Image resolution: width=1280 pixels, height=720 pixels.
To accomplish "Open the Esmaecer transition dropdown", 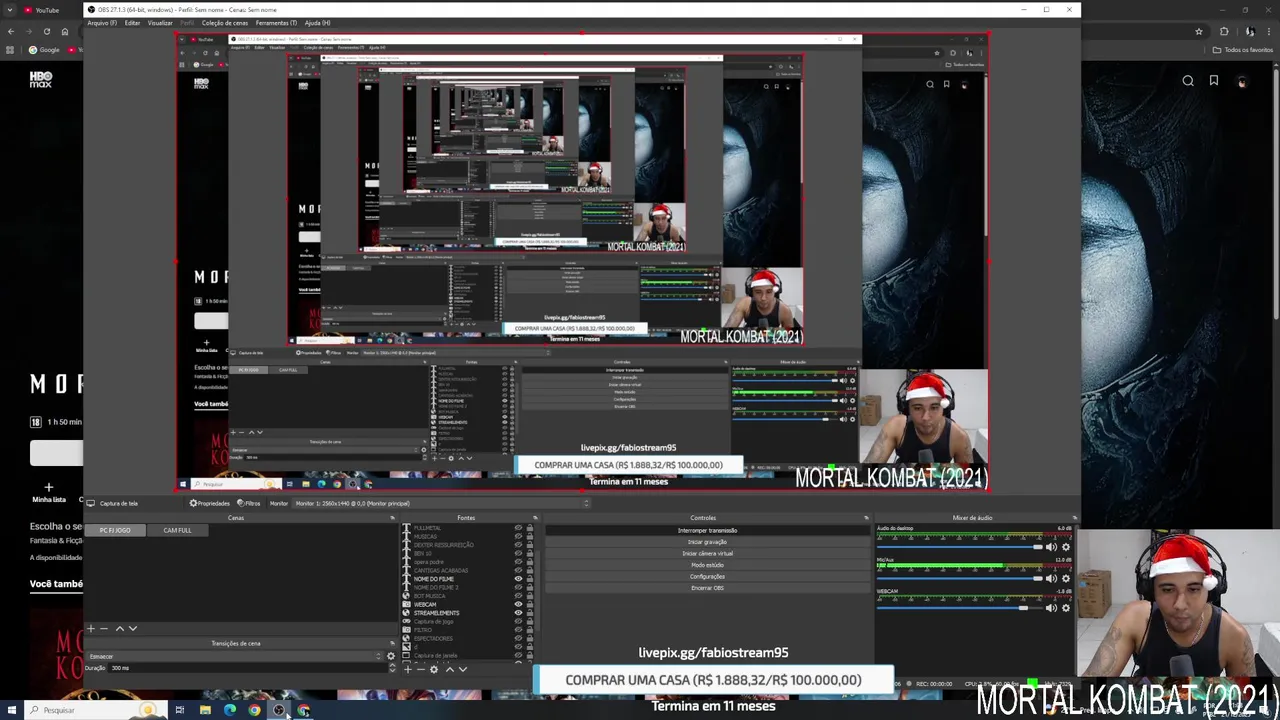I will pos(235,656).
